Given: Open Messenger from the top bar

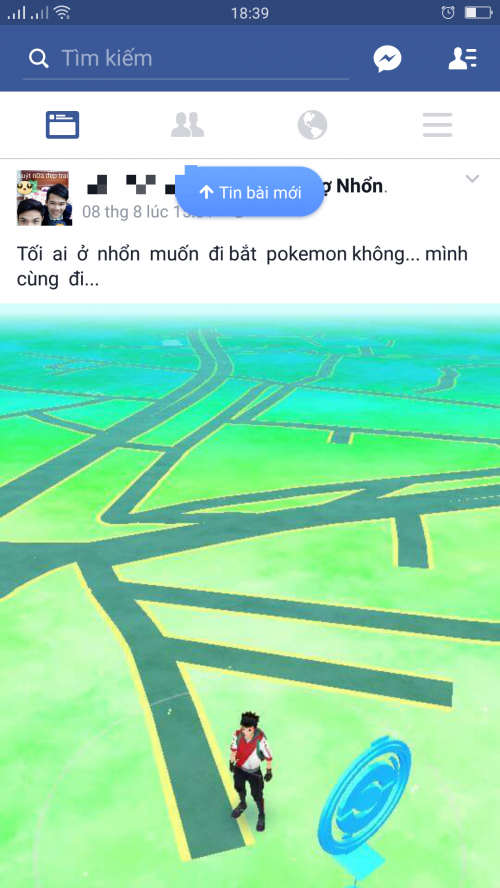Looking at the screenshot, I should [x=387, y=58].
